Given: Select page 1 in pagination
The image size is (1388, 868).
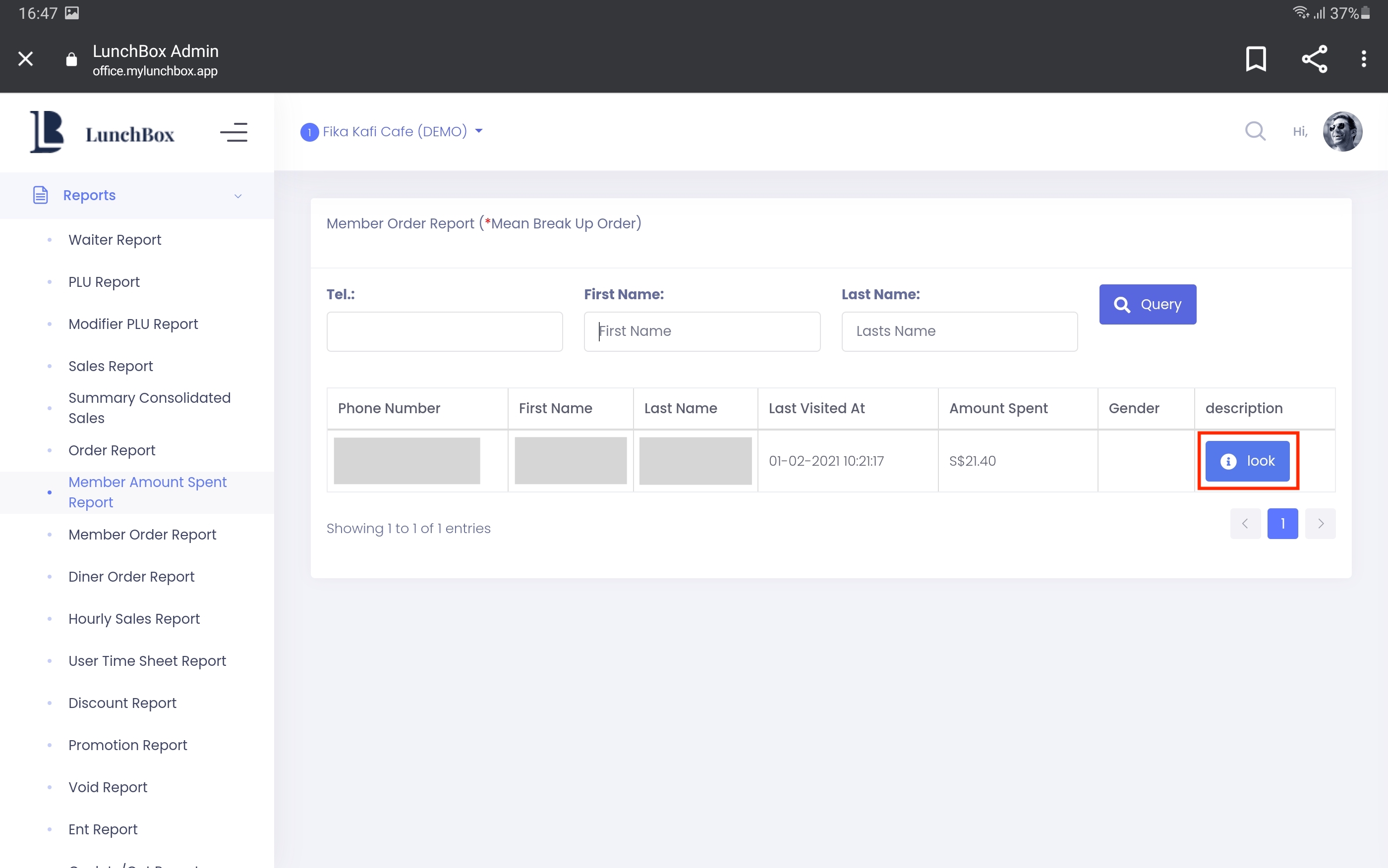Looking at the screenshot, I should coord(1282,524).
